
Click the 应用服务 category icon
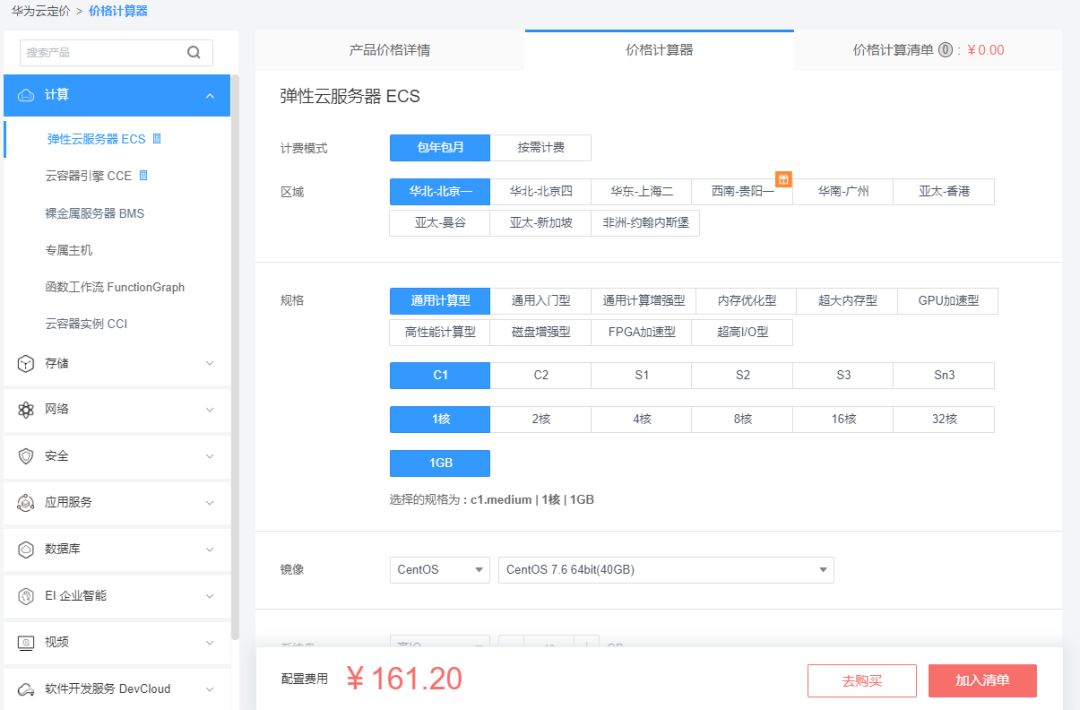tap(25, 503)
